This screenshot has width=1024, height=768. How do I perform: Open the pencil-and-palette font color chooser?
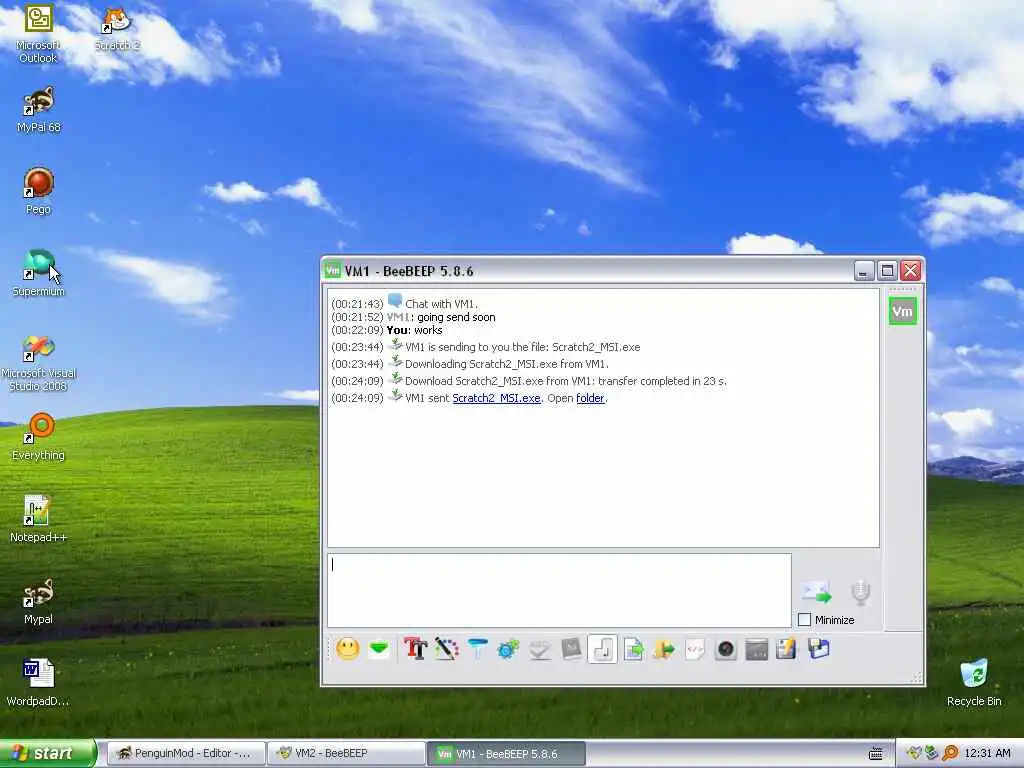tap(447, 649)
